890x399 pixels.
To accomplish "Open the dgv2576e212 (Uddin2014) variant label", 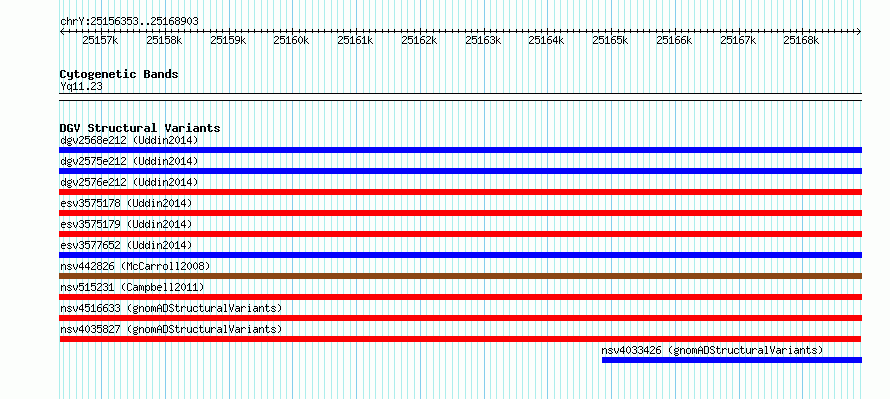I will [x=129, y=182].
